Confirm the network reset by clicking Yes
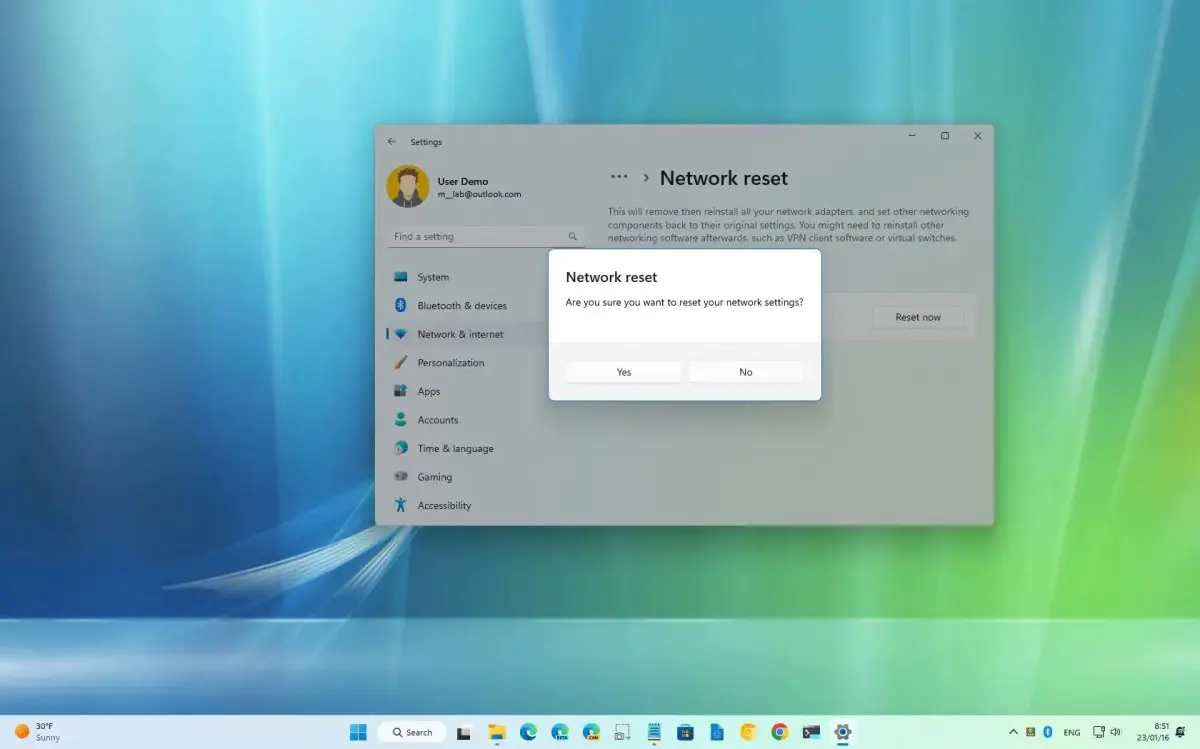Image resolution: width=1200 pixels, height=749 pixels. click(x=623, y=371)
